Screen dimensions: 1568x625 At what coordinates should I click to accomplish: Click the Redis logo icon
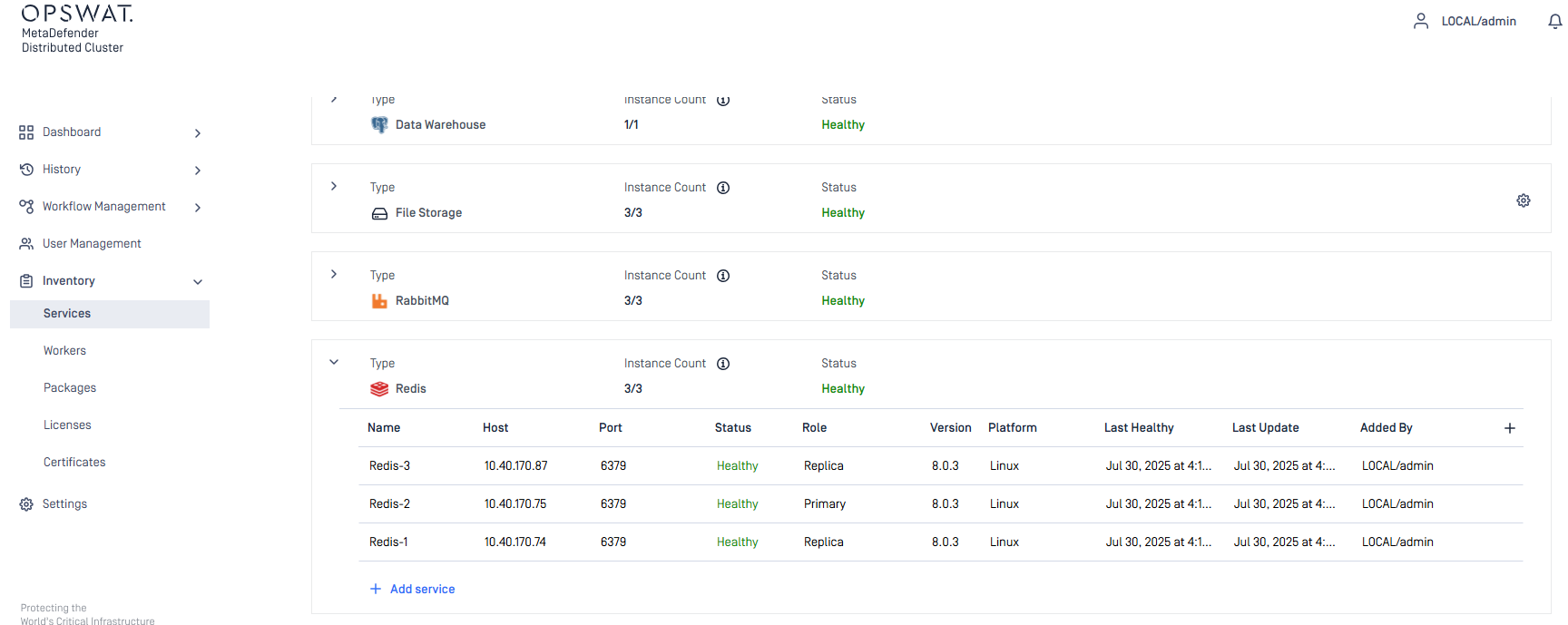coord(379,389)
